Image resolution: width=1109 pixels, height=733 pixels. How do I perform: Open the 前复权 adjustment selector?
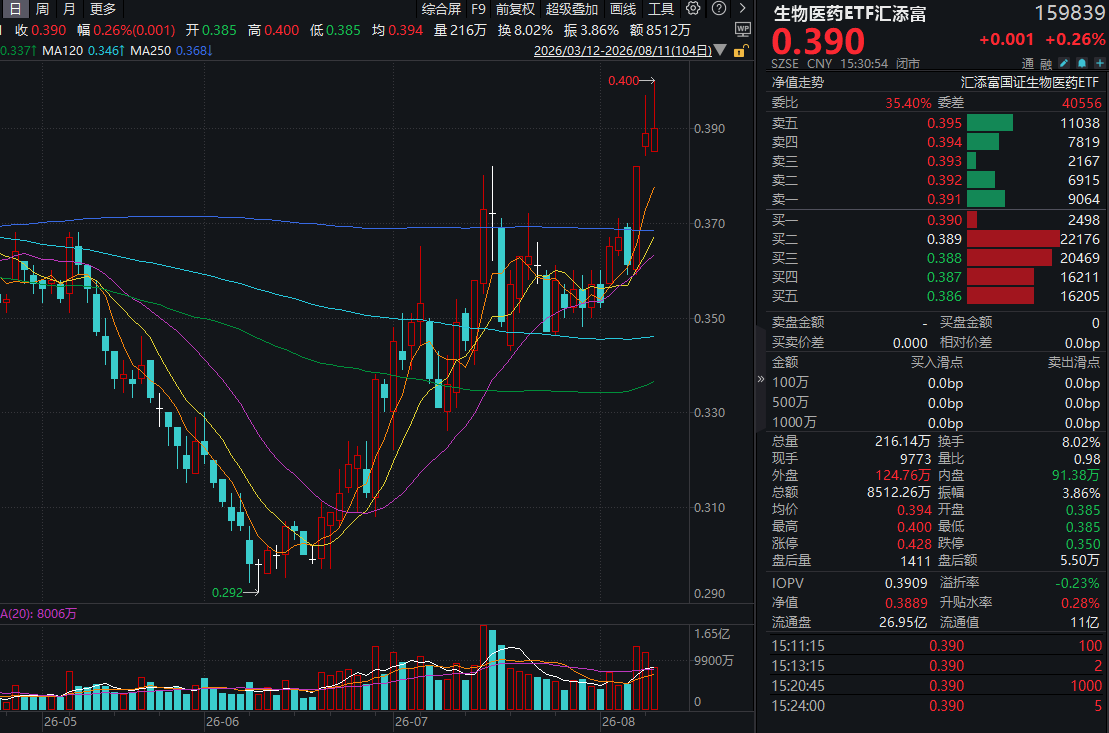pyautogui.click(x=515, y=9)
